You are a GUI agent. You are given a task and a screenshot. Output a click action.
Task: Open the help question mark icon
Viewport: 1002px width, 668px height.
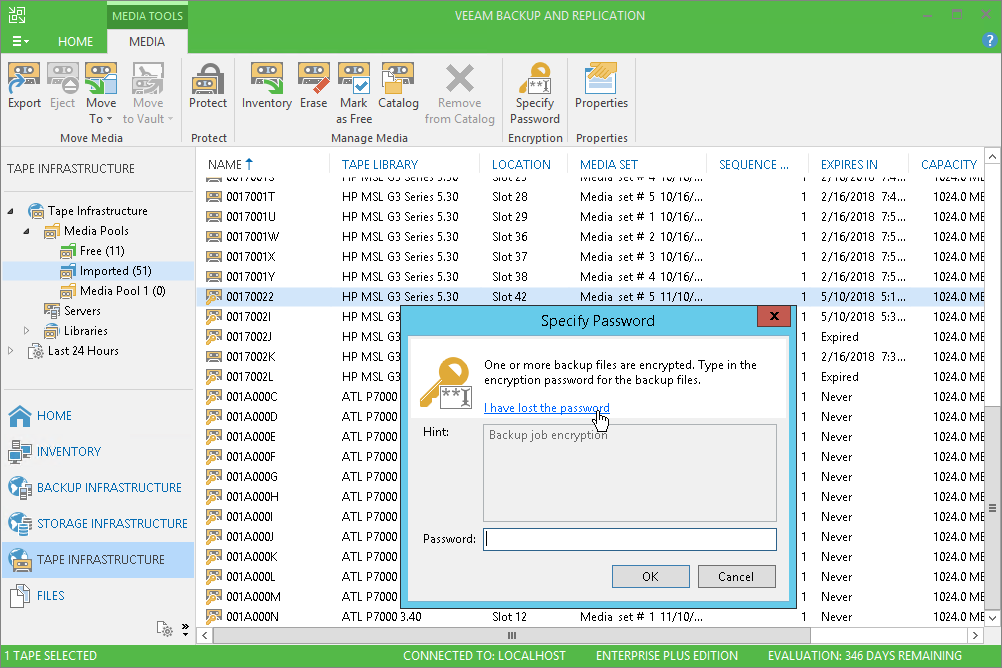pos(989,41)
